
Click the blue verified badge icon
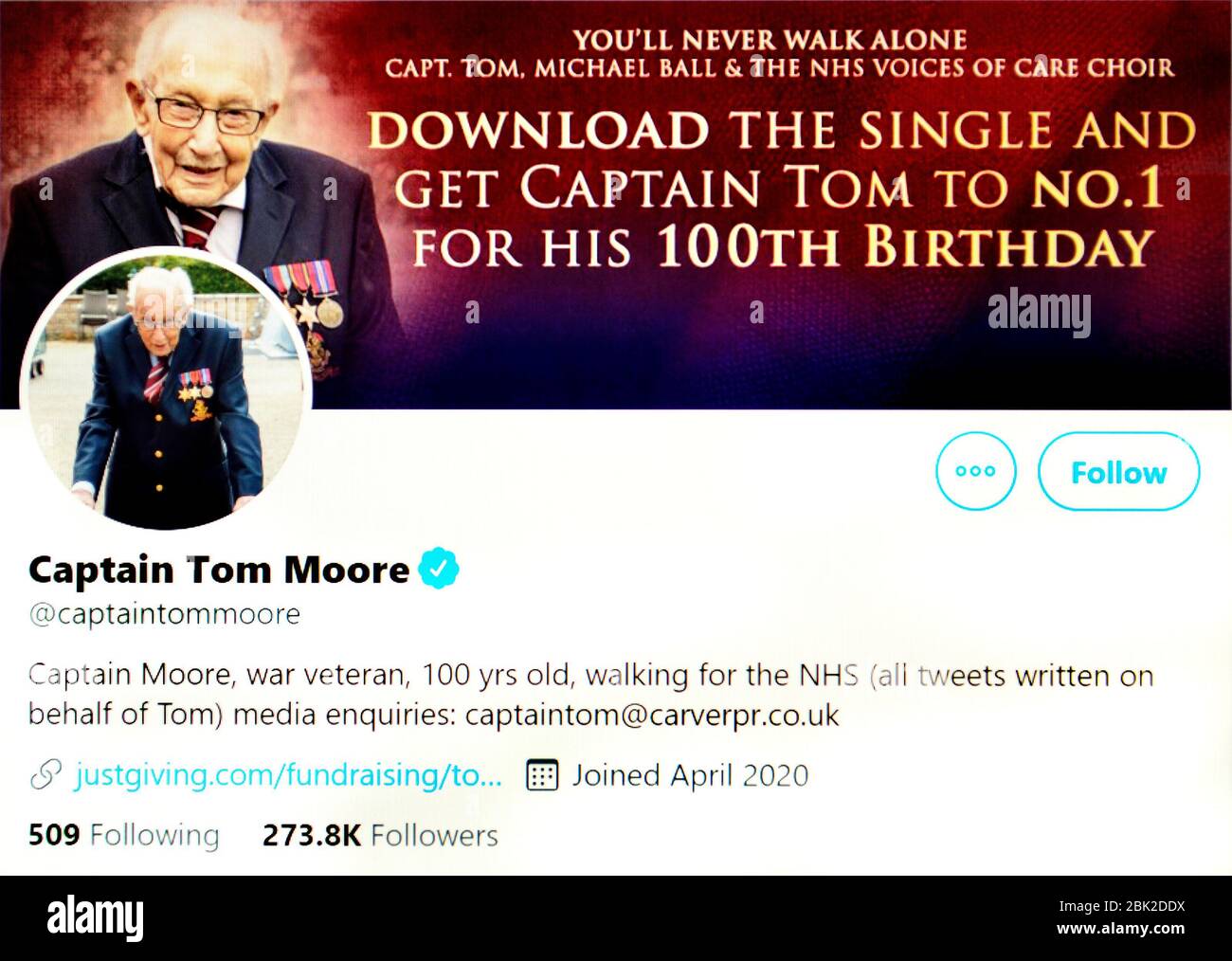439,570
